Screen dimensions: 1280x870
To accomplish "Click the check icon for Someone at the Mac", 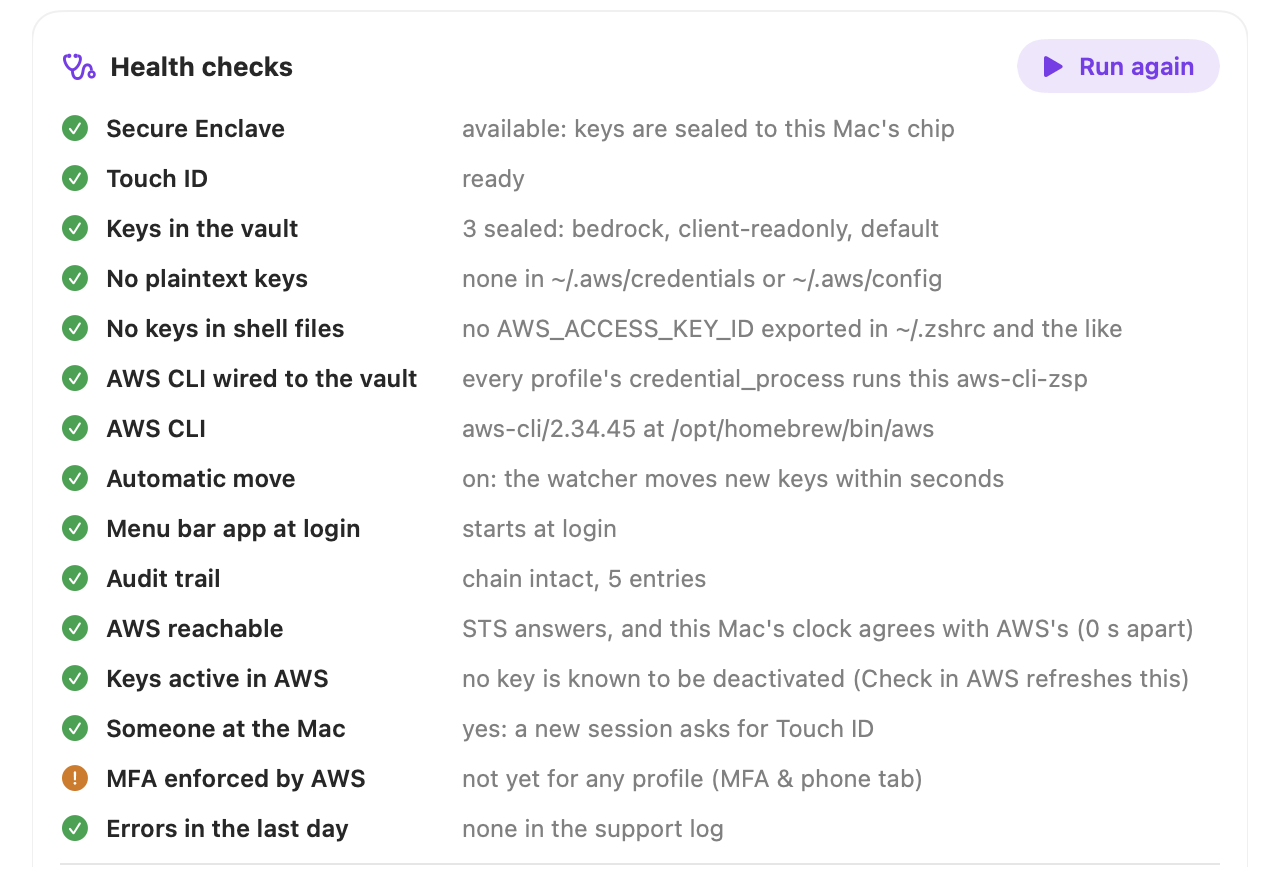I will (75, 728).
